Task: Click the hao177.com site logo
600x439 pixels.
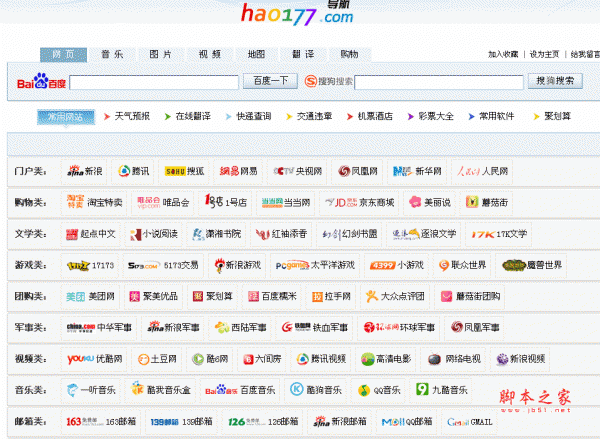Action: point(297,14)
